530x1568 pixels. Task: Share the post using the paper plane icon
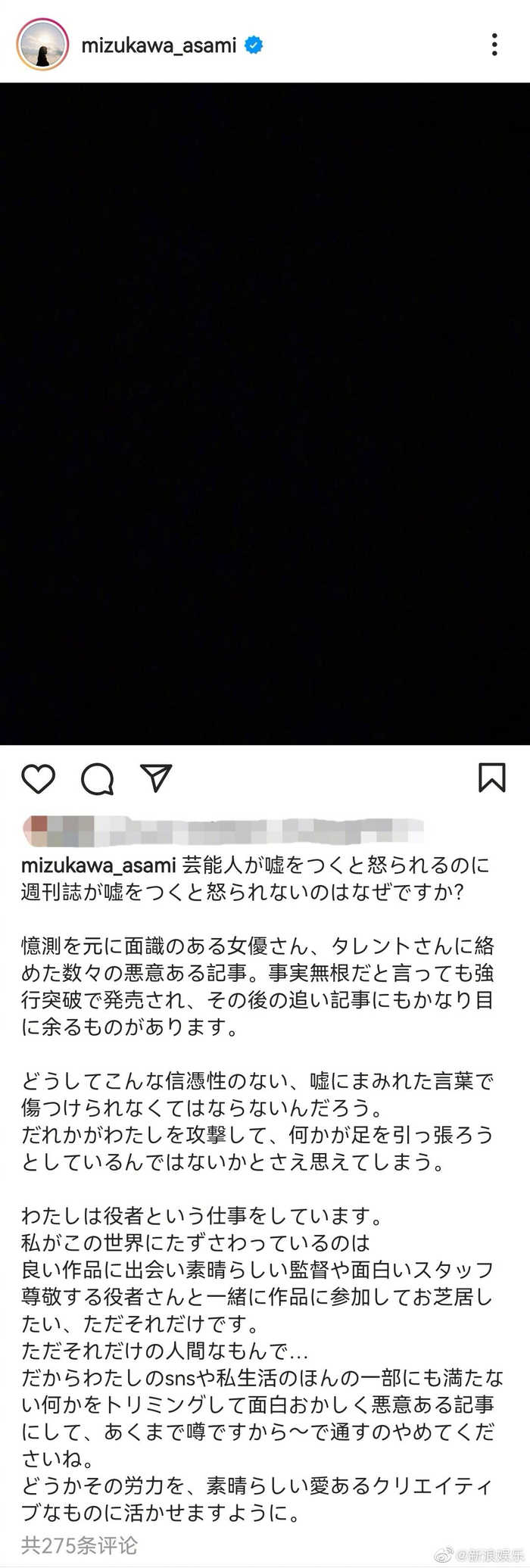click(157, 778)
